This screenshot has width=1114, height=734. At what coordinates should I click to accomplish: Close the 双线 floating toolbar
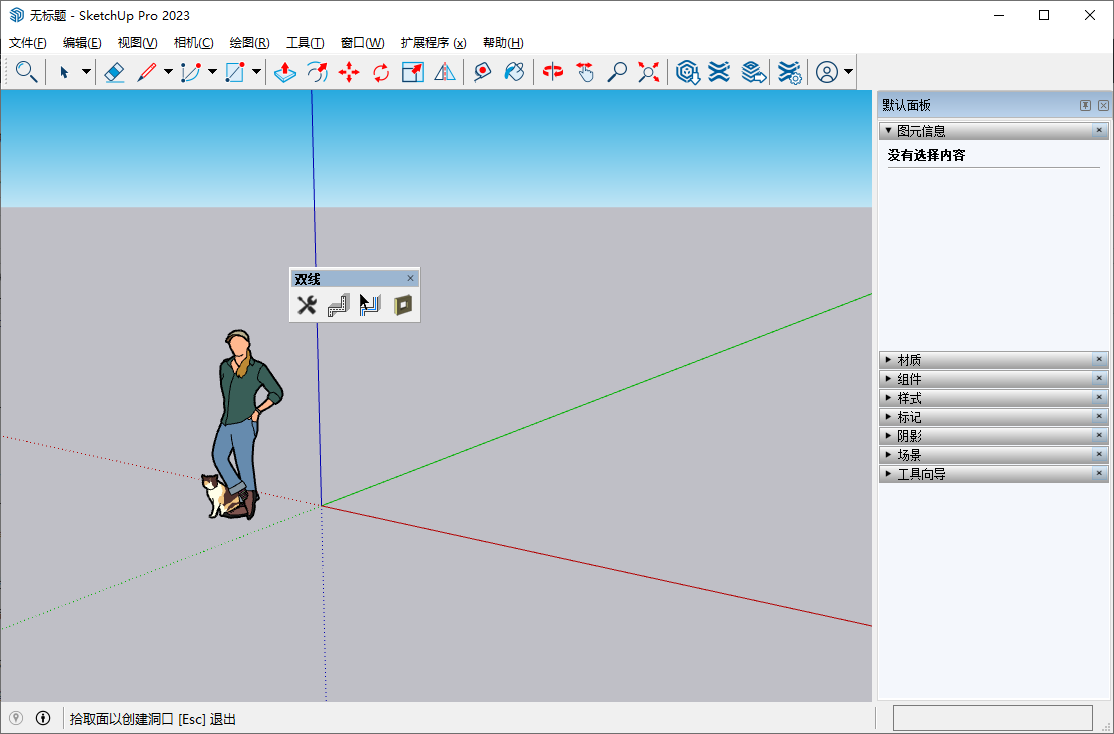pos(410,279)
